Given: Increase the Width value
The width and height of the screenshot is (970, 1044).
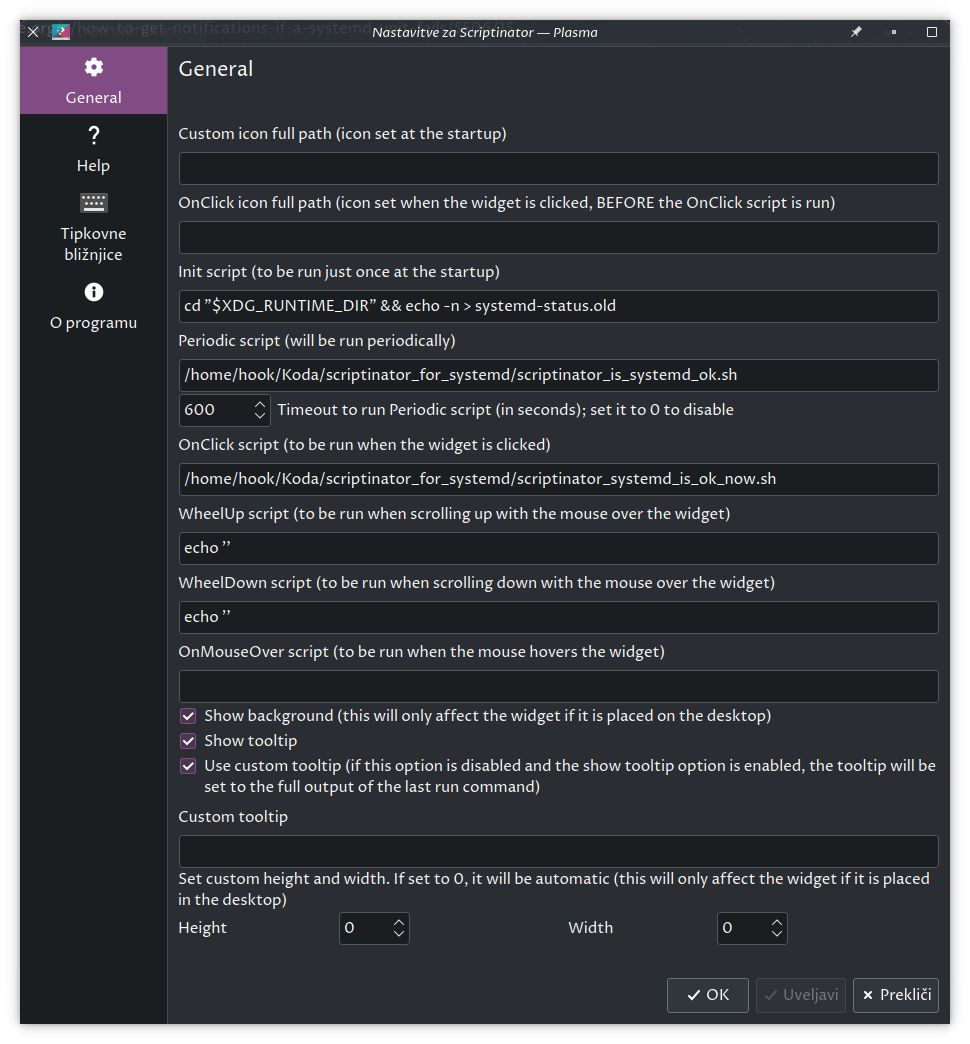Looking at the screenshot, I should coord(777,922).
